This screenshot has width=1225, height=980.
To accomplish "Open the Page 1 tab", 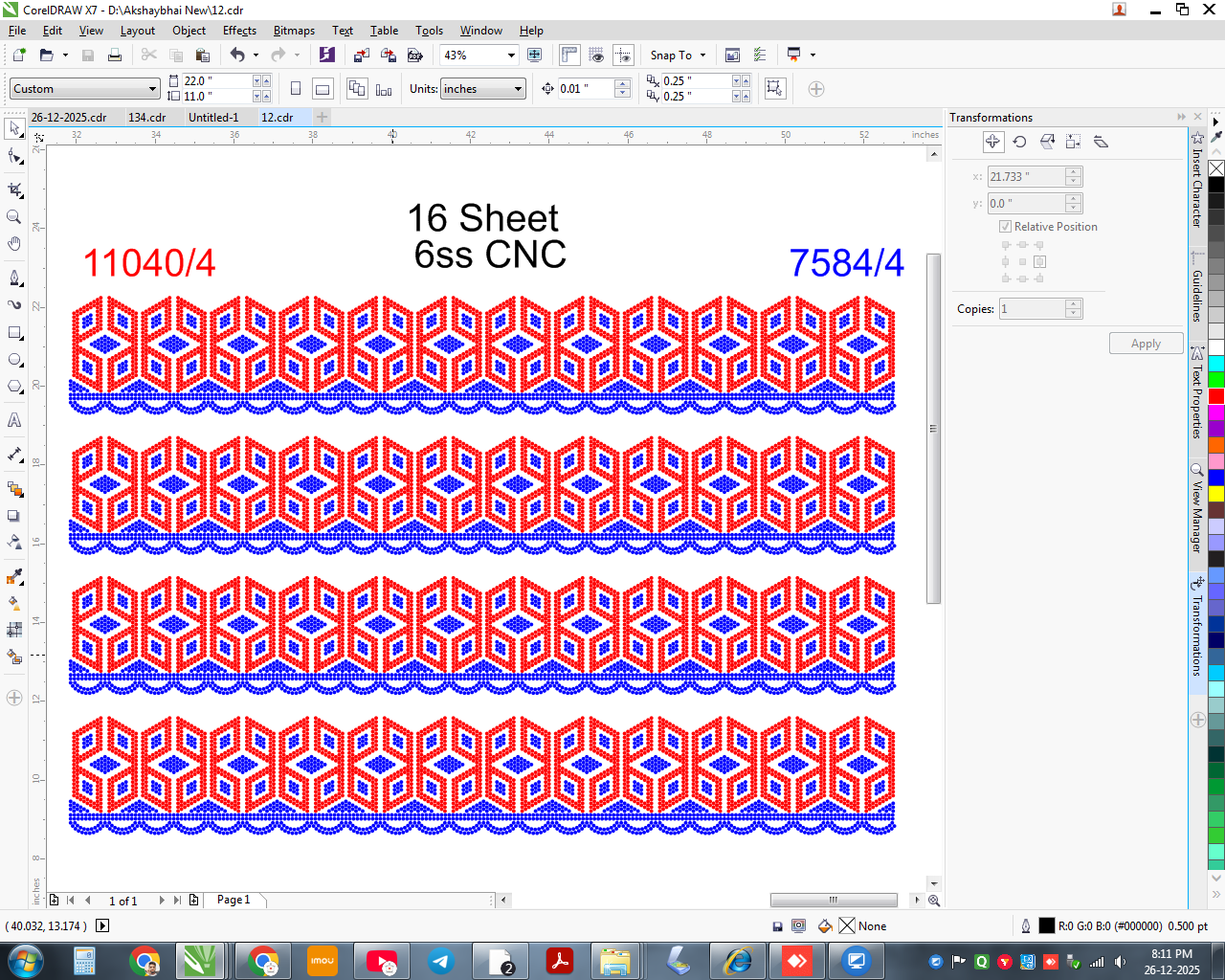I will click(x=234, y=900).
